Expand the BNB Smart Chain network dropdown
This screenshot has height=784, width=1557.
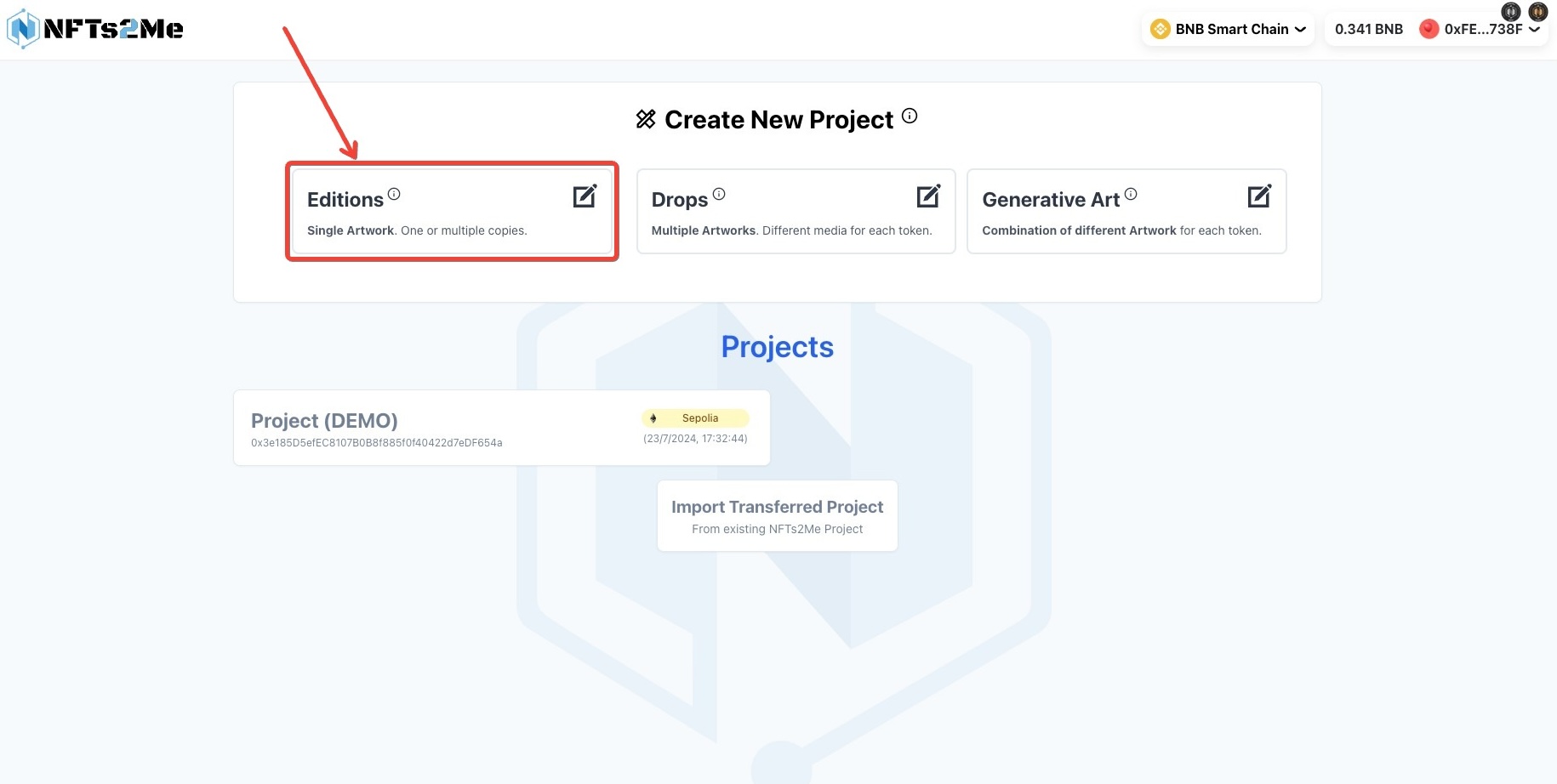point(1229,29)
